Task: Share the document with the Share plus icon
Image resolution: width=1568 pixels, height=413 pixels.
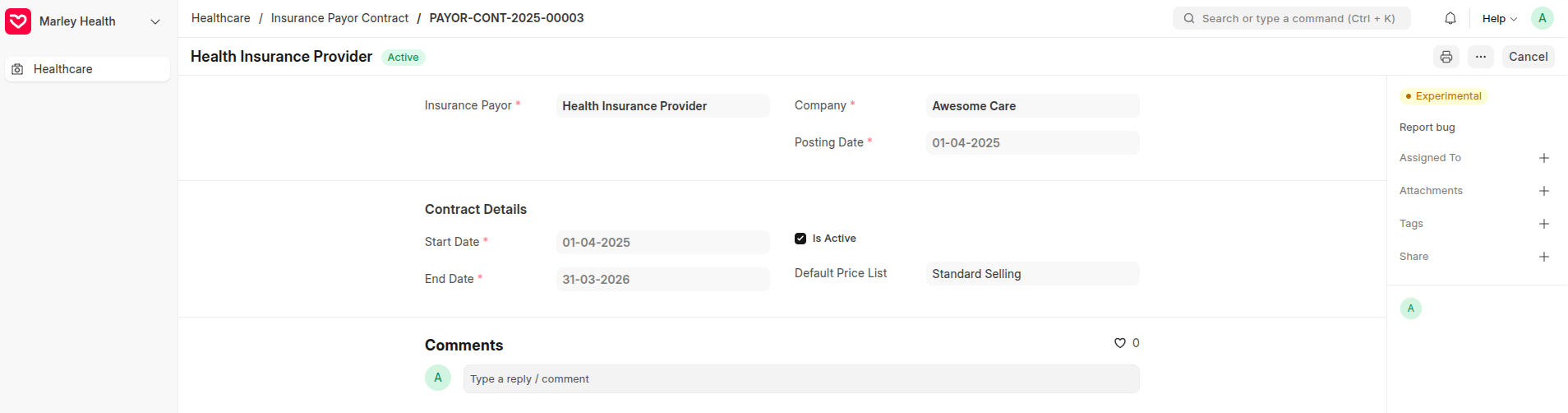Action: click(1544, 257)
